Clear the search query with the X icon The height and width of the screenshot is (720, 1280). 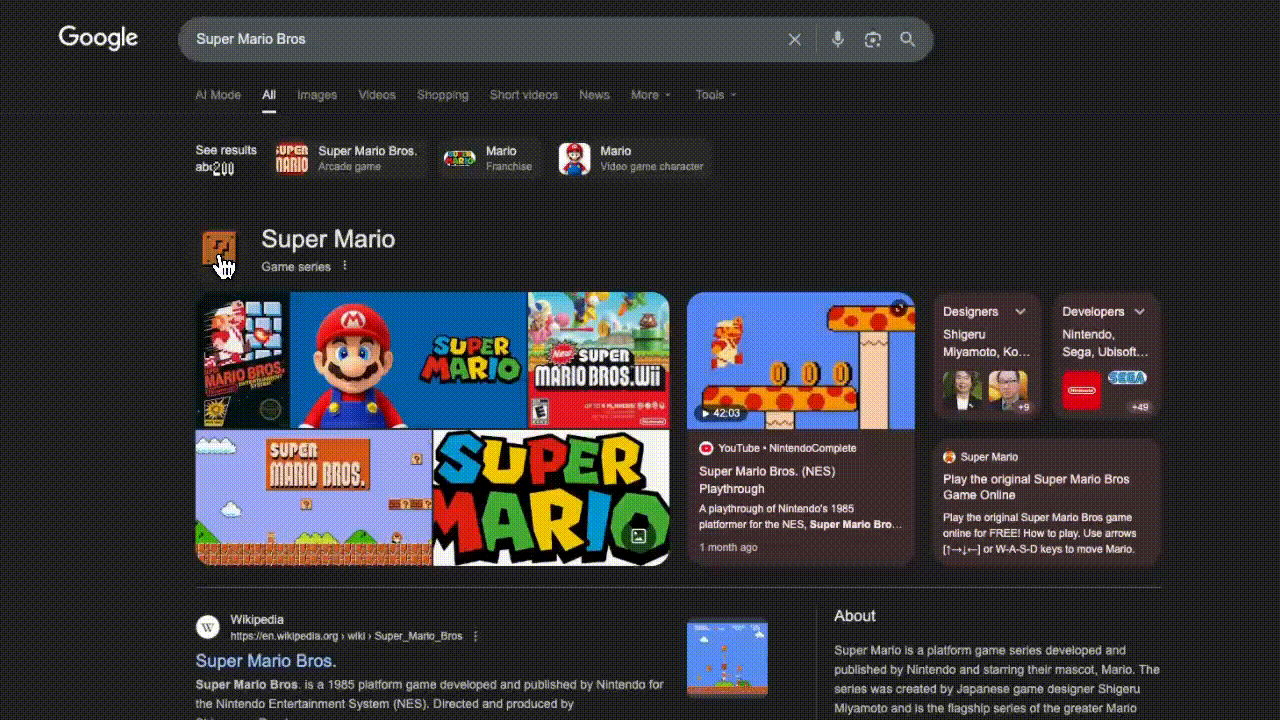coord(794,39)
